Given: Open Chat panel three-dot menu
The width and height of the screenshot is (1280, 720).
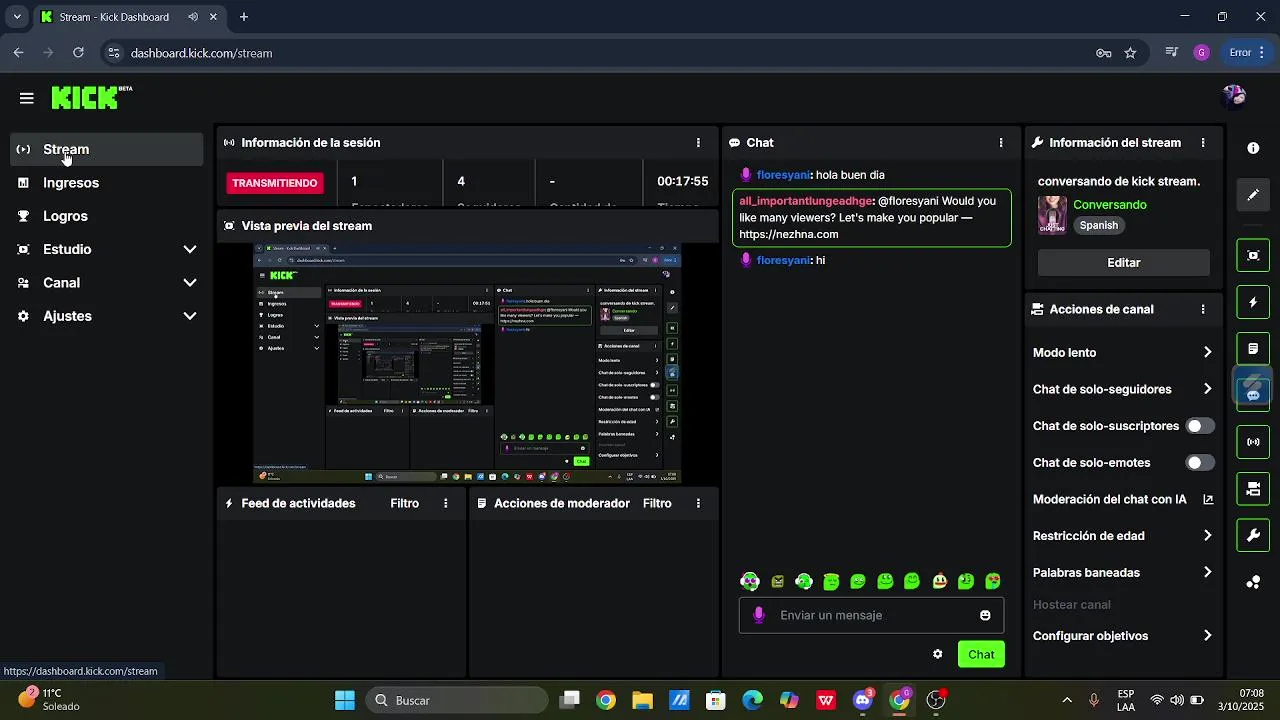Looking at the screenshot, I should pyautogui.click(x=1001, y=143).
